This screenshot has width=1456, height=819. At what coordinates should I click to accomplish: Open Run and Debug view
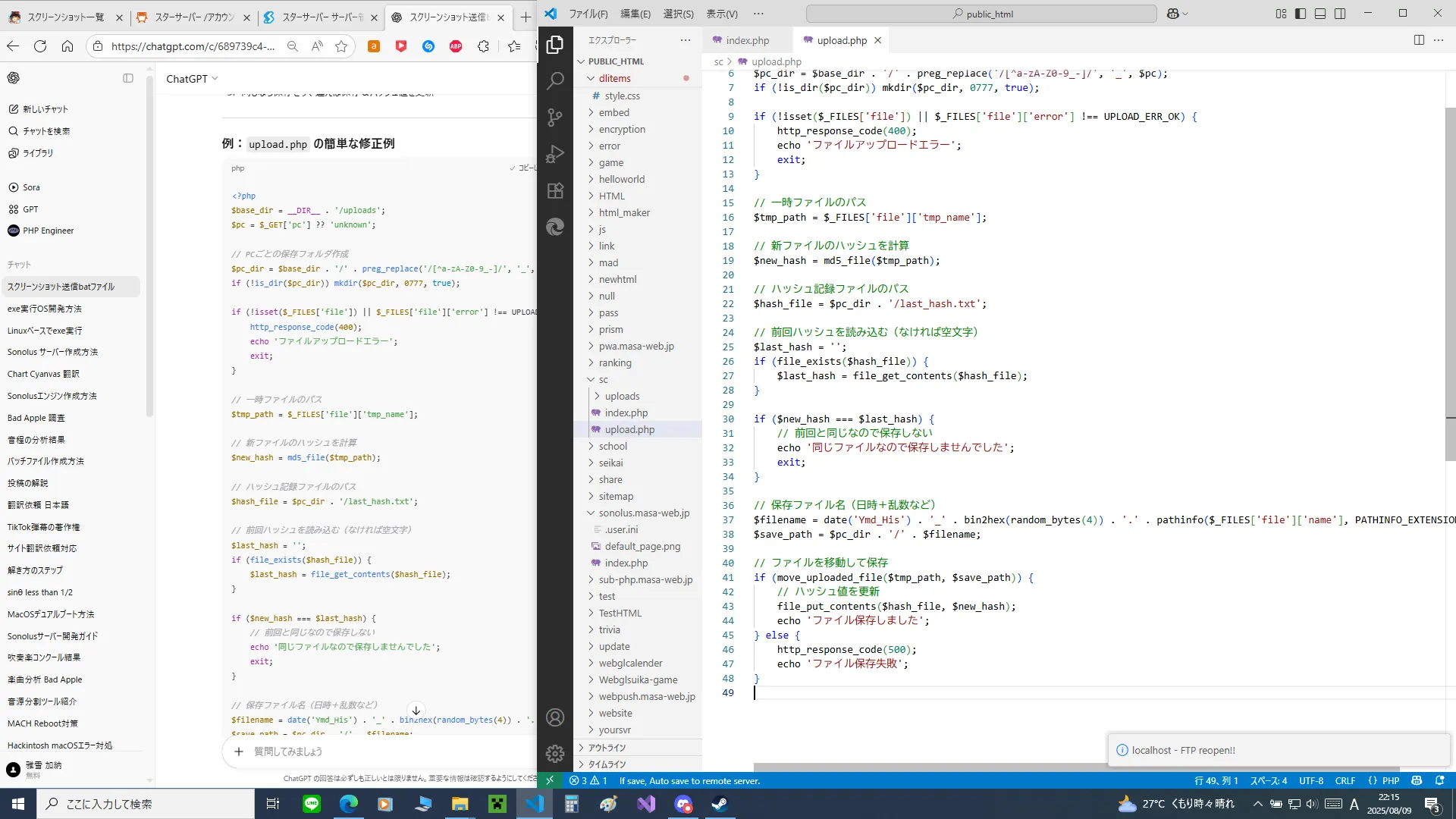pyautogui.click(x=555, y=154)
